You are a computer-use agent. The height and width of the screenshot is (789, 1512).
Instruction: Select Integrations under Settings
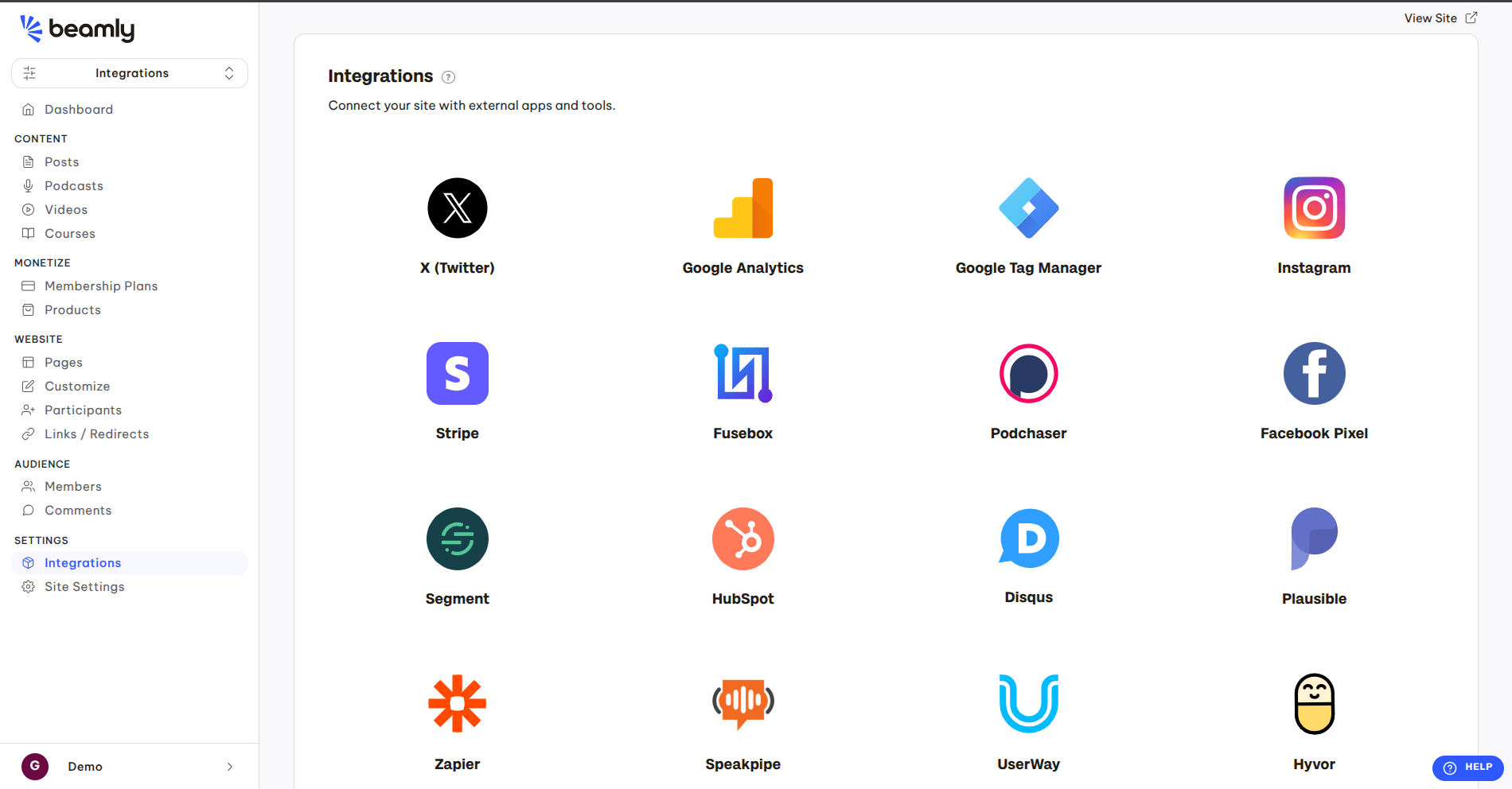tap(130, 562)
